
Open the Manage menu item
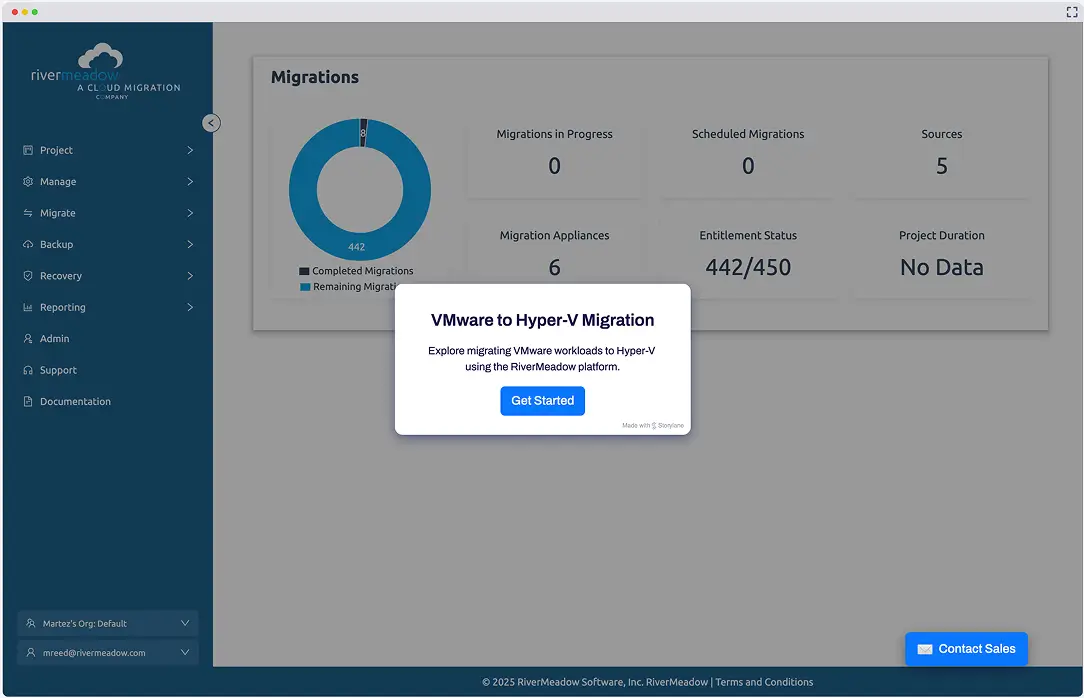click(108, 182)
